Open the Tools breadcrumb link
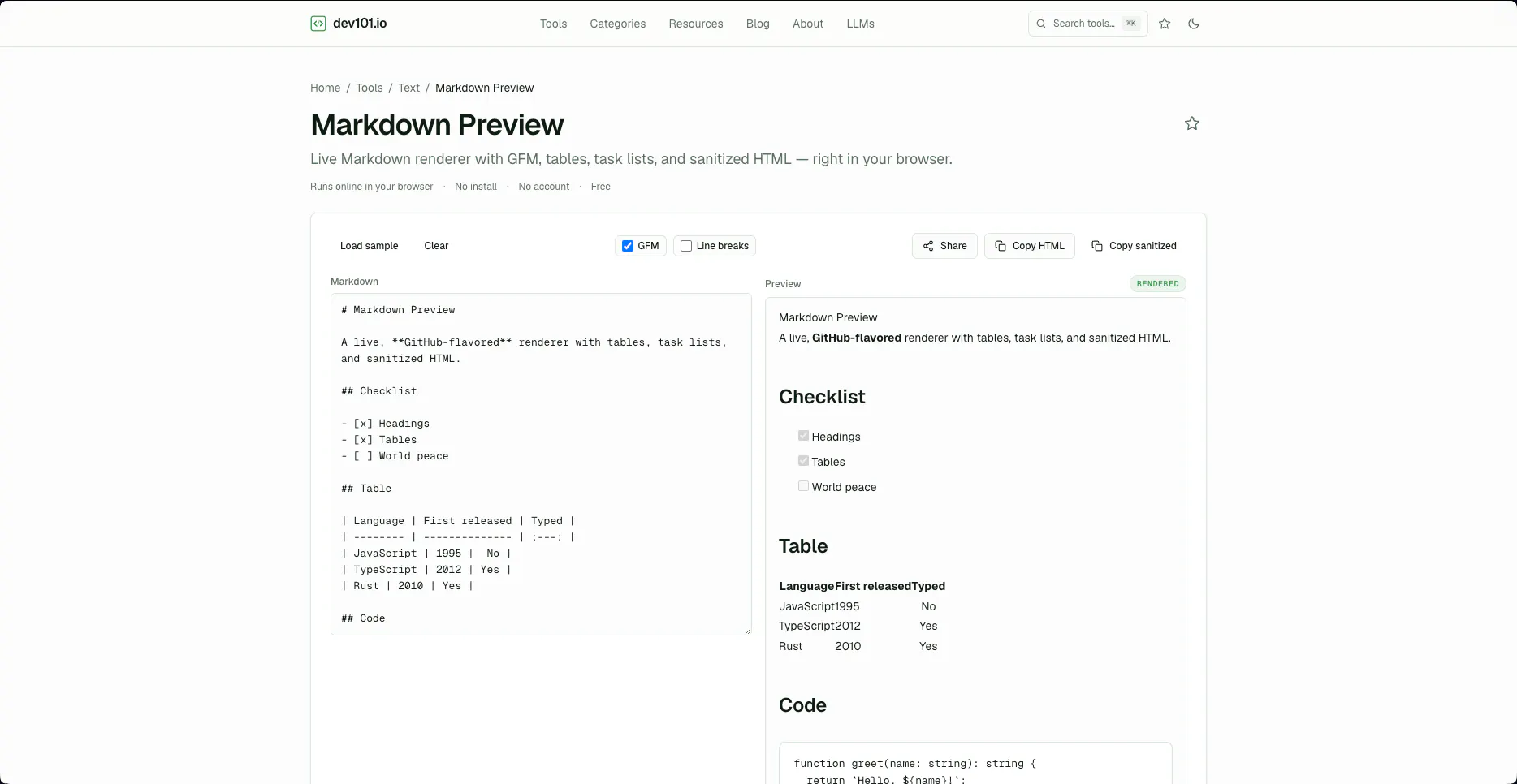Screen dimensions: 1517x784 (369, 88)
